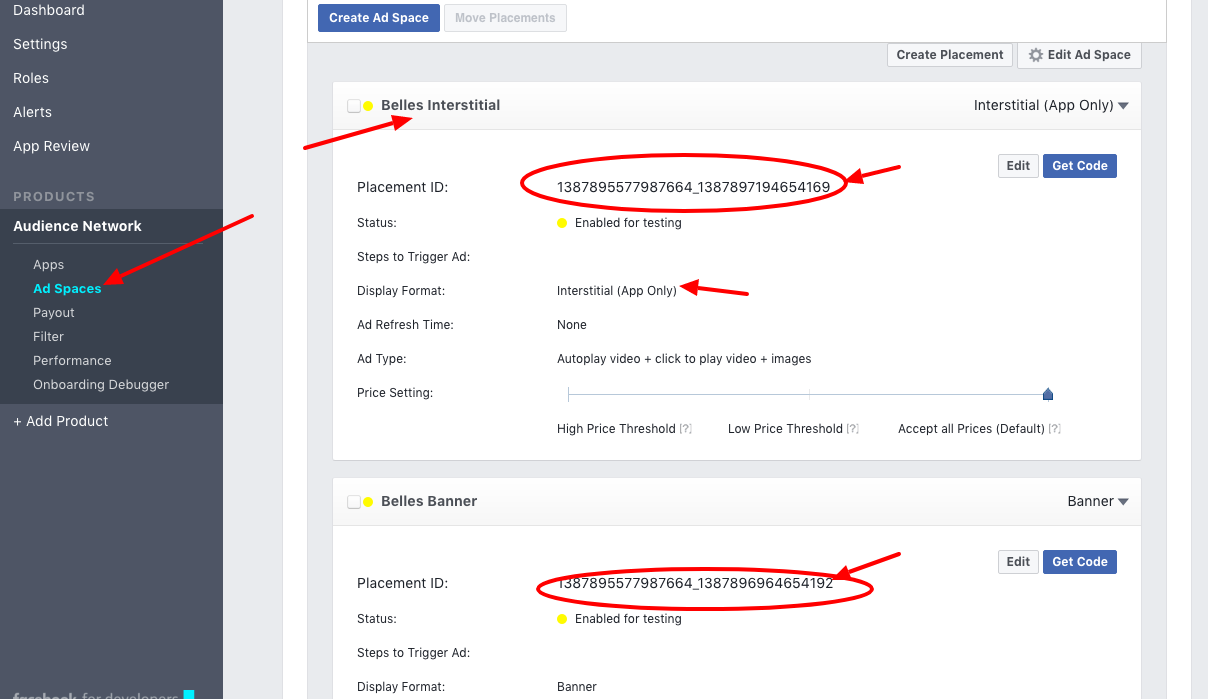This screenshot has height=699, width=1208.
Task: Open Onboarding Debugger
Action: tap(101, 385)
